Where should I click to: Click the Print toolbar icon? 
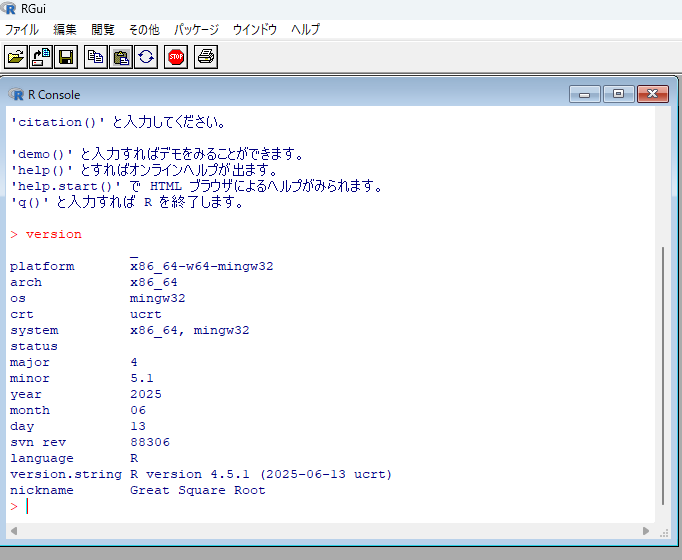click(206, 57)
